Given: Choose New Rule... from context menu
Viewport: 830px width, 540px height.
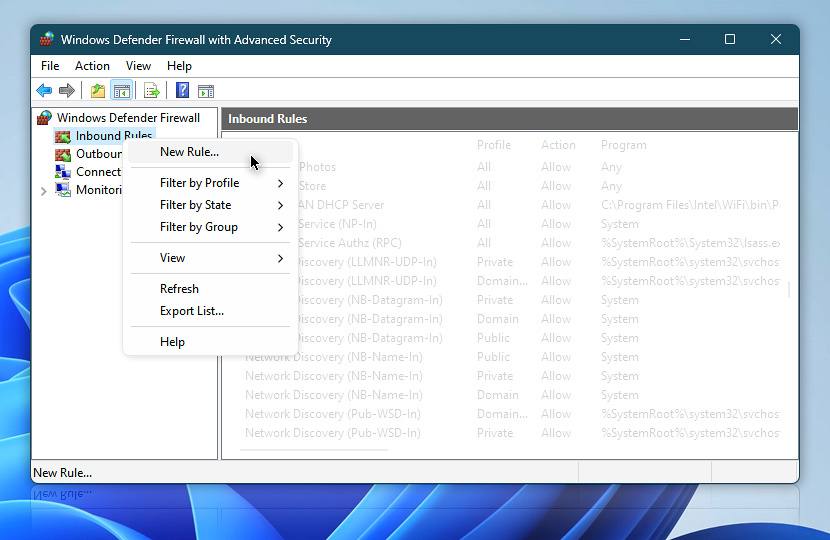Looking at the screenshot, I should (210, 152).
